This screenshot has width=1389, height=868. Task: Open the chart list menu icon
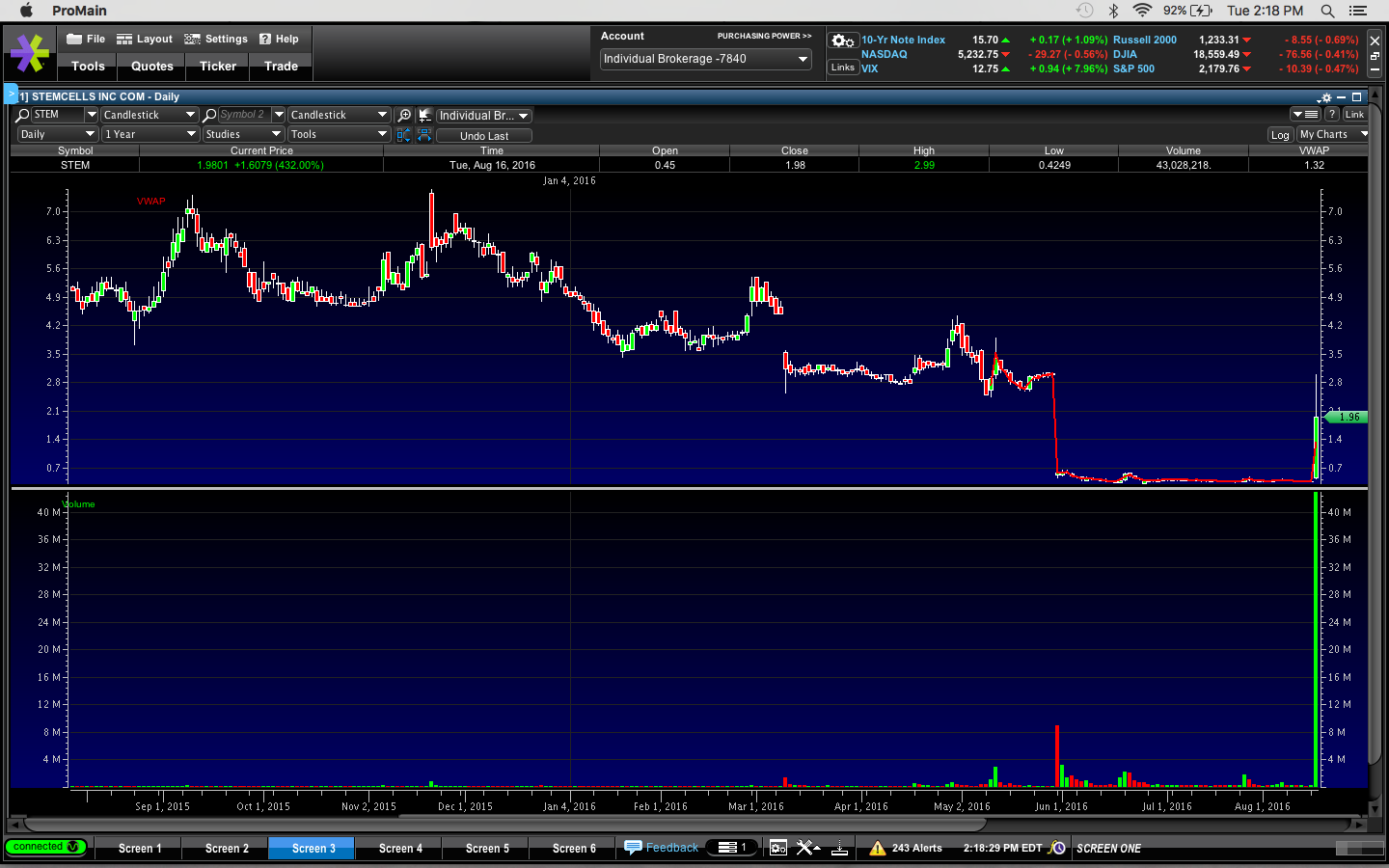point(1307,115)
